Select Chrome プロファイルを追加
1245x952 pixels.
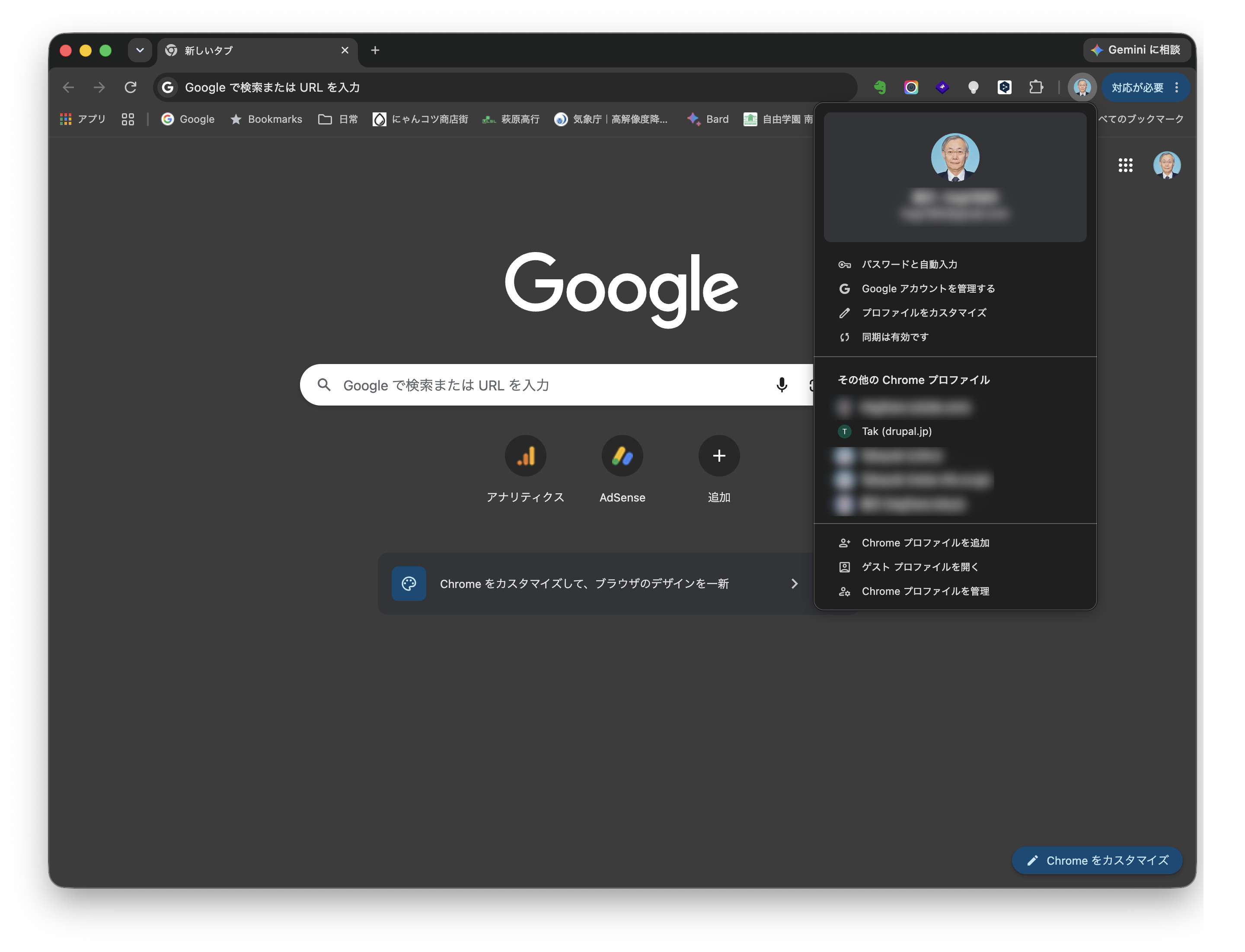tap(955, 543)
